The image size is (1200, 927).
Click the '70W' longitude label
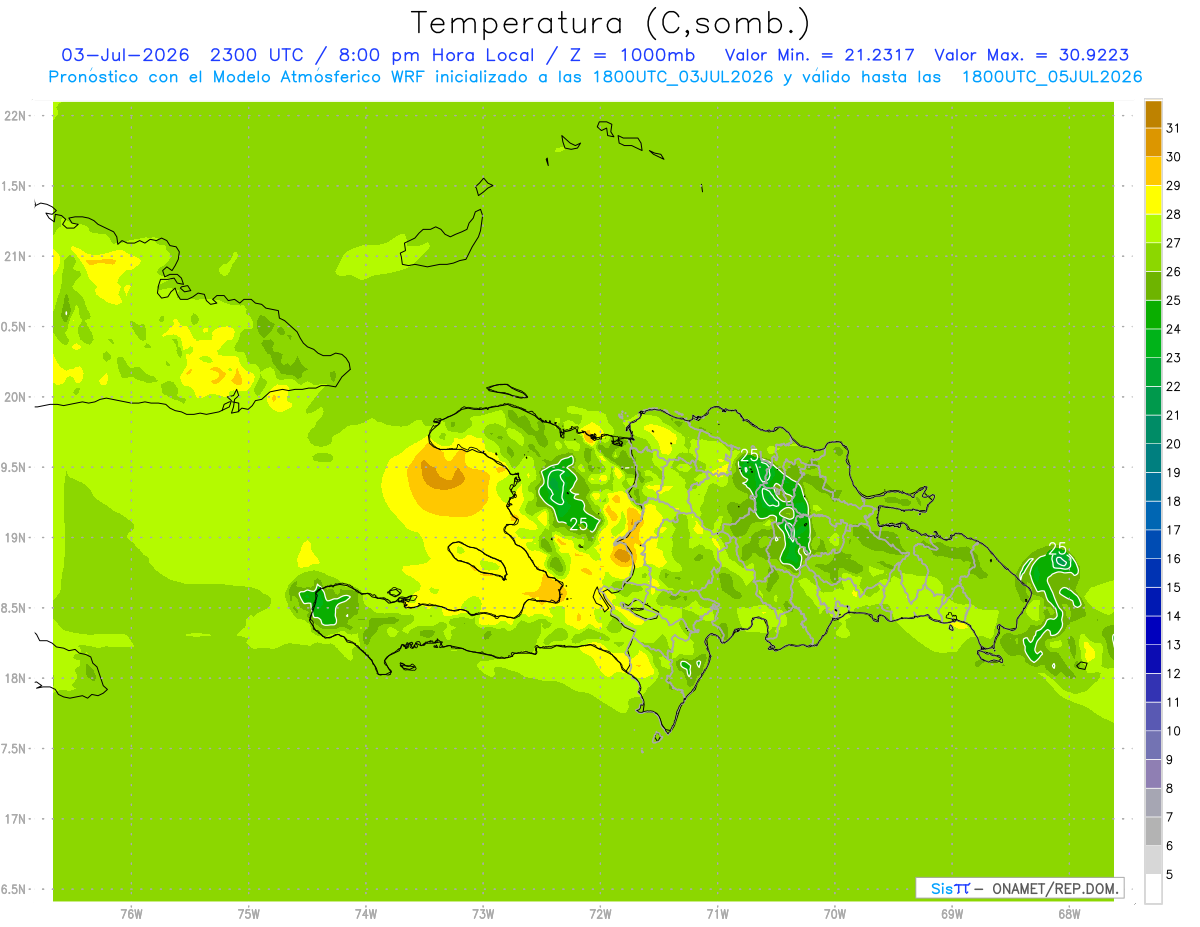coord(835,914)
